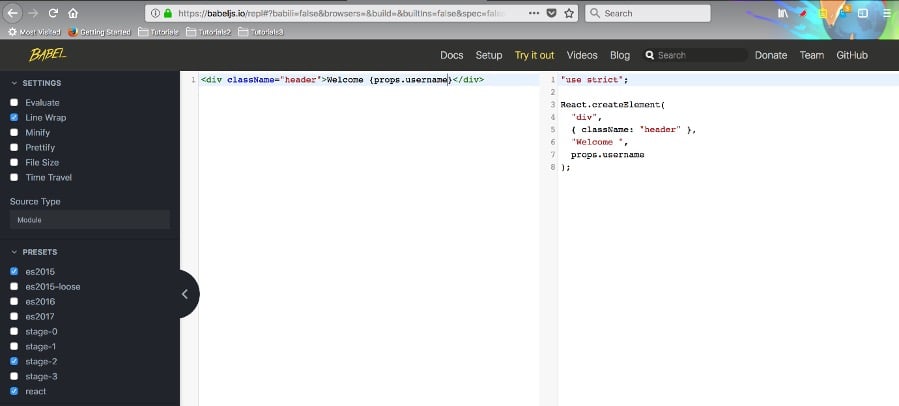Screen dimensions: 899x406
Task: Click the browser back arrow button
Action: tap(13, 13)
